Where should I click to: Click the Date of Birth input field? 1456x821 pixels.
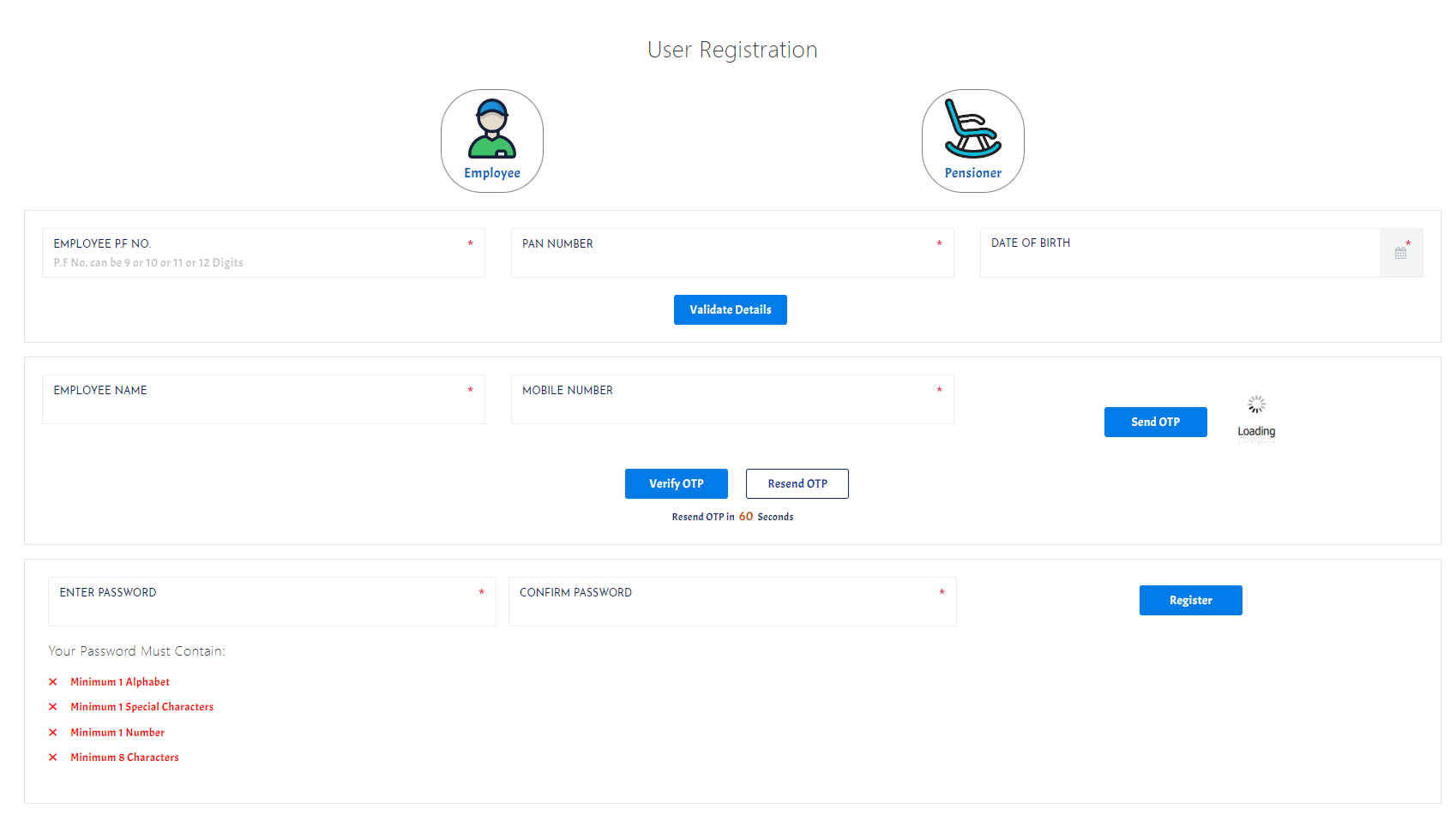1181,253
